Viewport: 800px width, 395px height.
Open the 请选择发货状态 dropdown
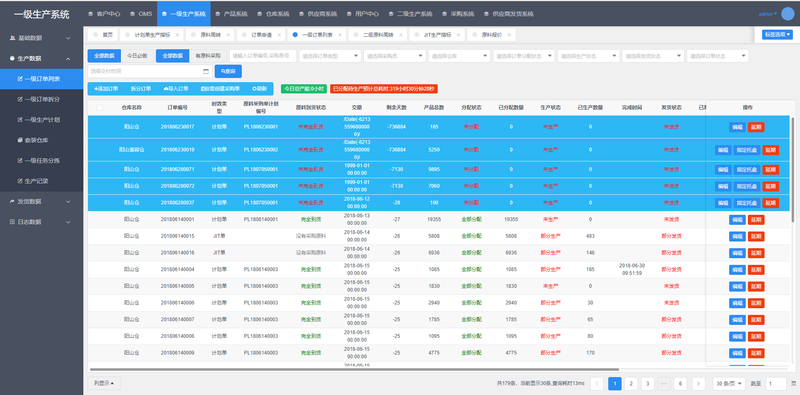[x=653, y=56]
